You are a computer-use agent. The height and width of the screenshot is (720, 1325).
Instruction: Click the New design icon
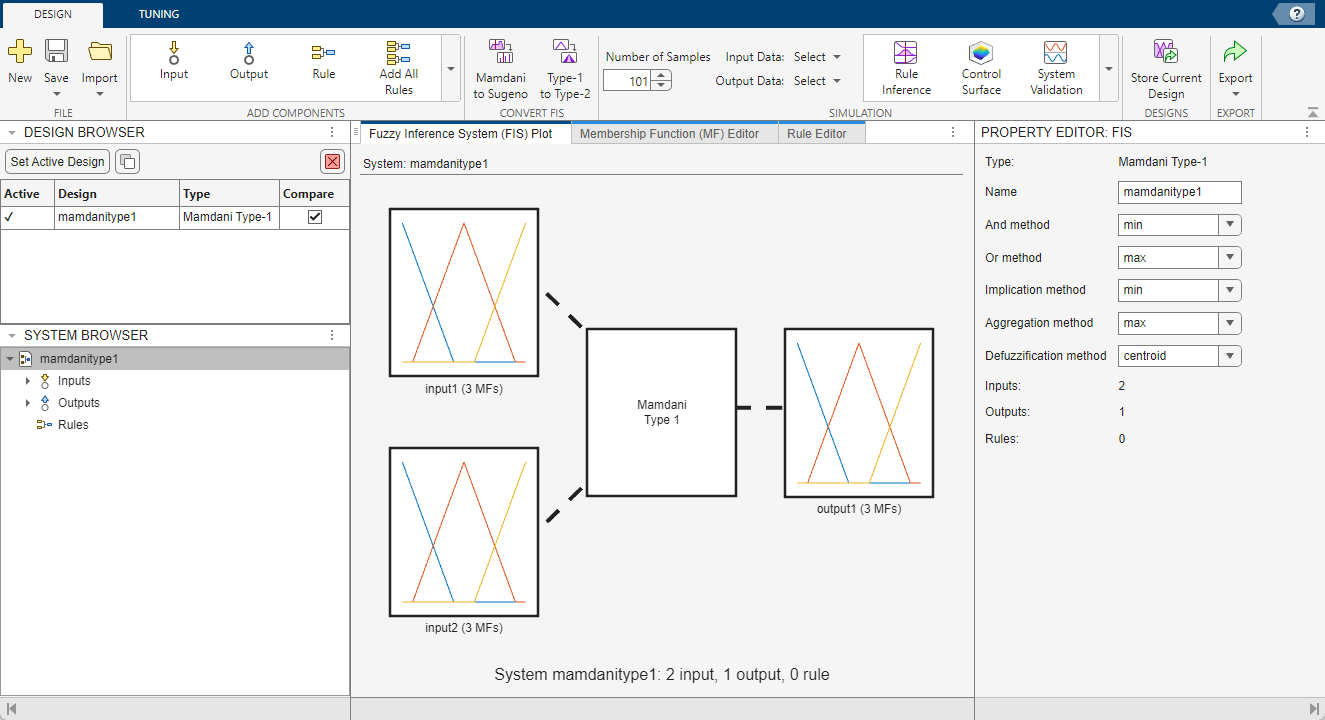pyautogui.click(x=20, y=51)
